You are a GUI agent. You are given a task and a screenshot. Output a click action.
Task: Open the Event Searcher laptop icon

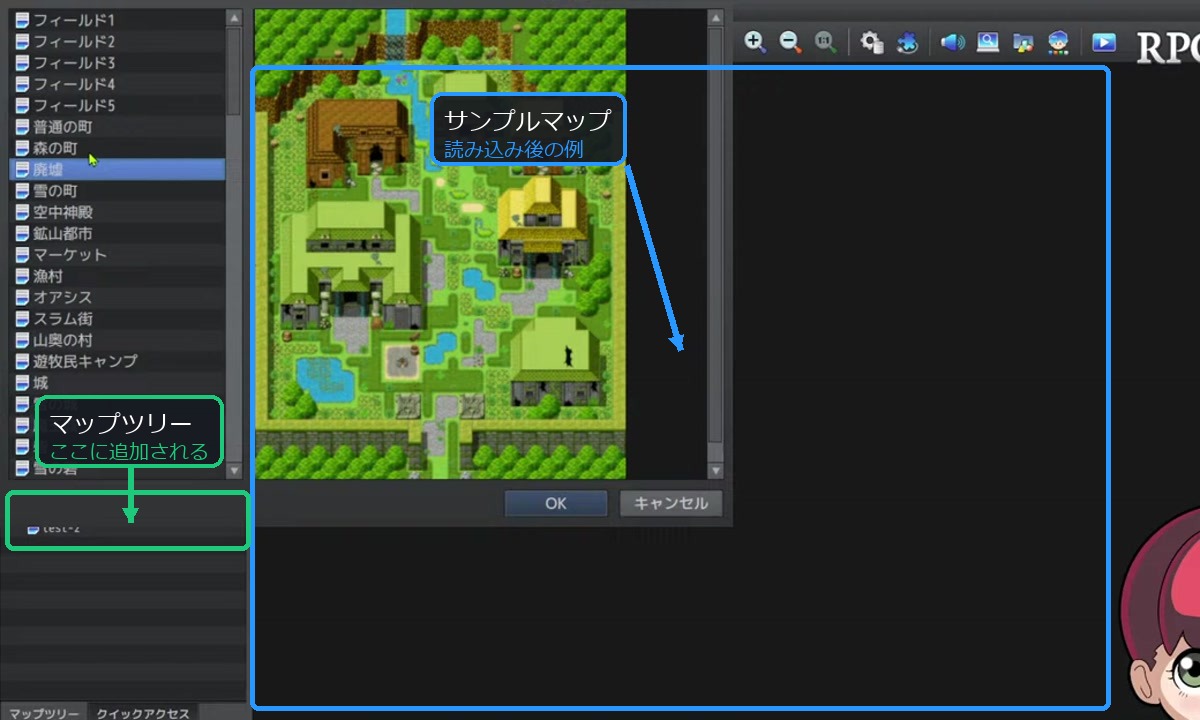pyautogui.click(x=988, y=42)
